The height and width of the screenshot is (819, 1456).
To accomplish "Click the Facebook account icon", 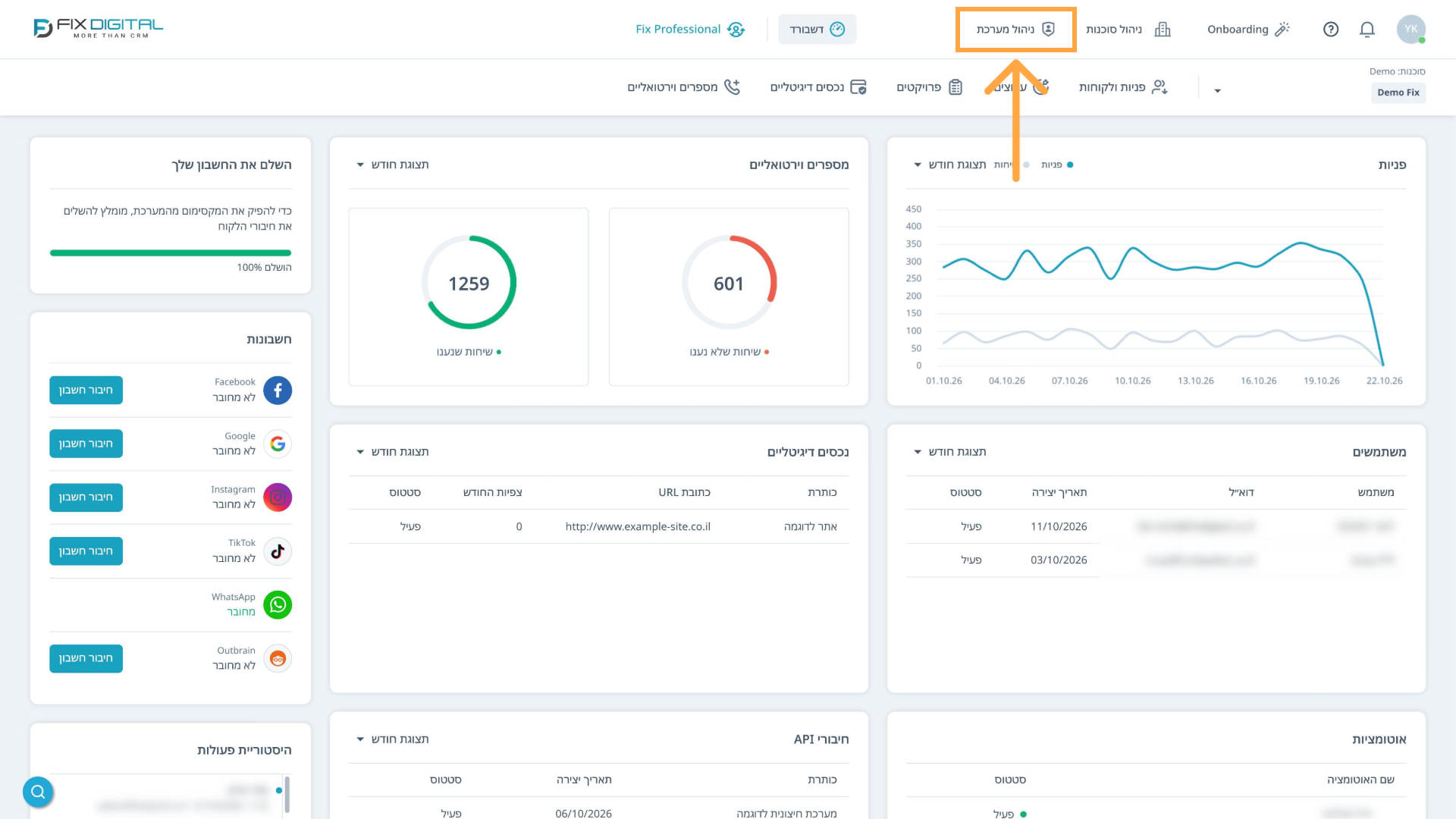I will point(278,390).
